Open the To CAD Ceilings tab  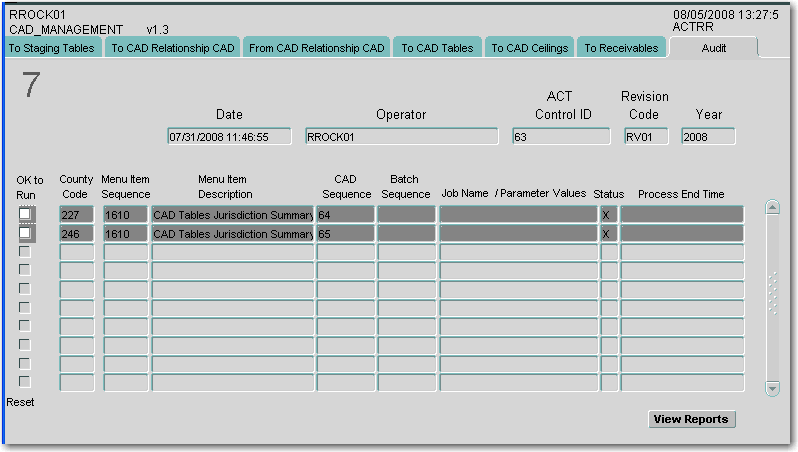tap(529, 48)
